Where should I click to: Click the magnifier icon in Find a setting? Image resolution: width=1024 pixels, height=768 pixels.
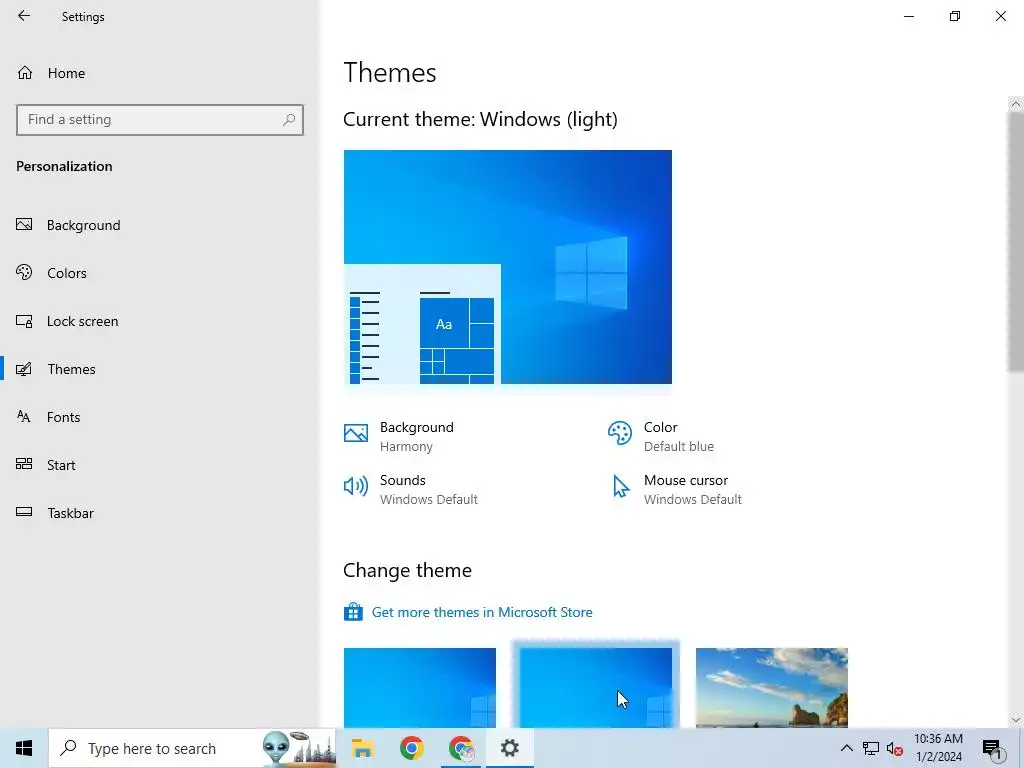click(289, 120)
